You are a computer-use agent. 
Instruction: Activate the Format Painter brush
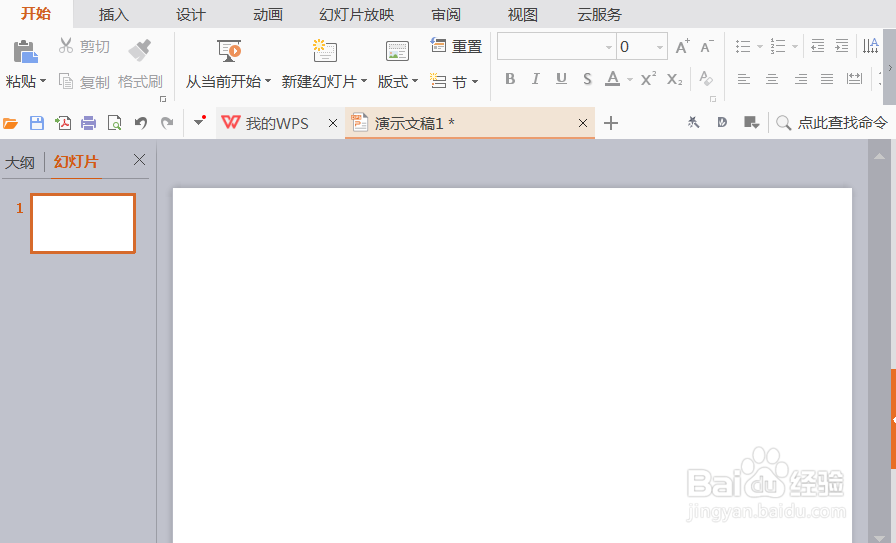click(139, 51)
